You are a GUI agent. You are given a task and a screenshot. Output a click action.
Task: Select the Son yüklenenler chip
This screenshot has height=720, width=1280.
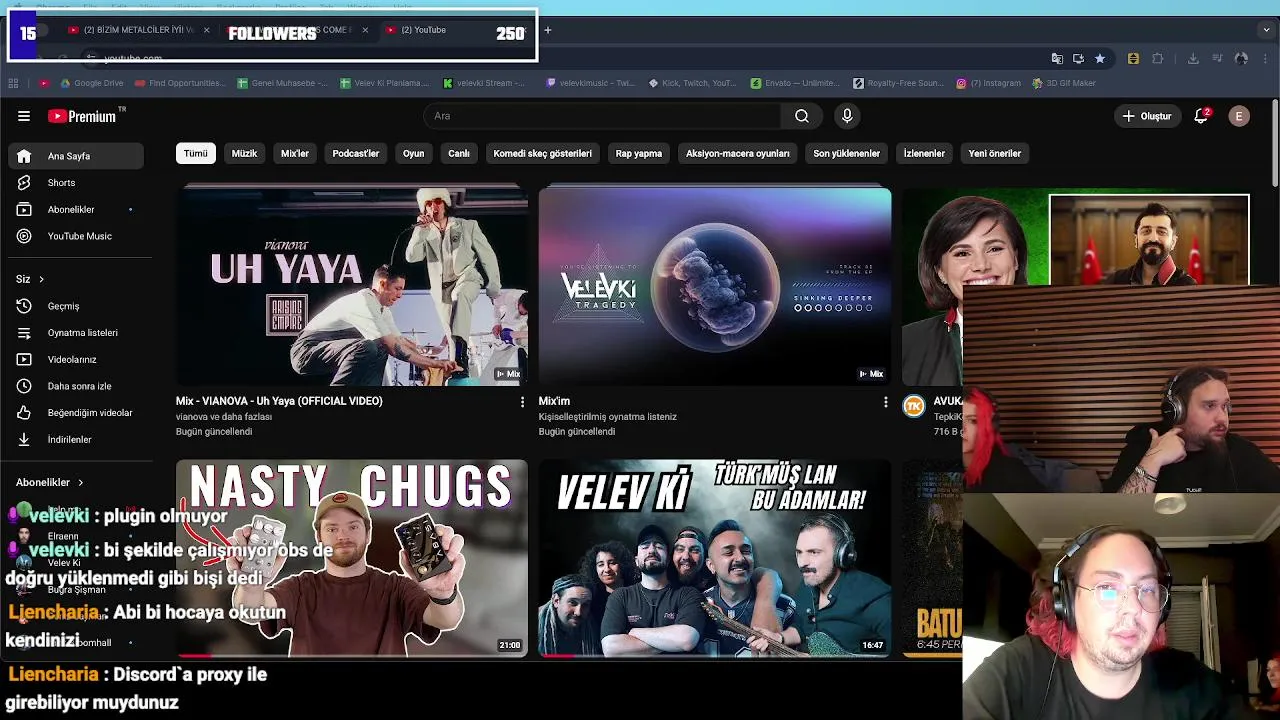click(847, 154)
